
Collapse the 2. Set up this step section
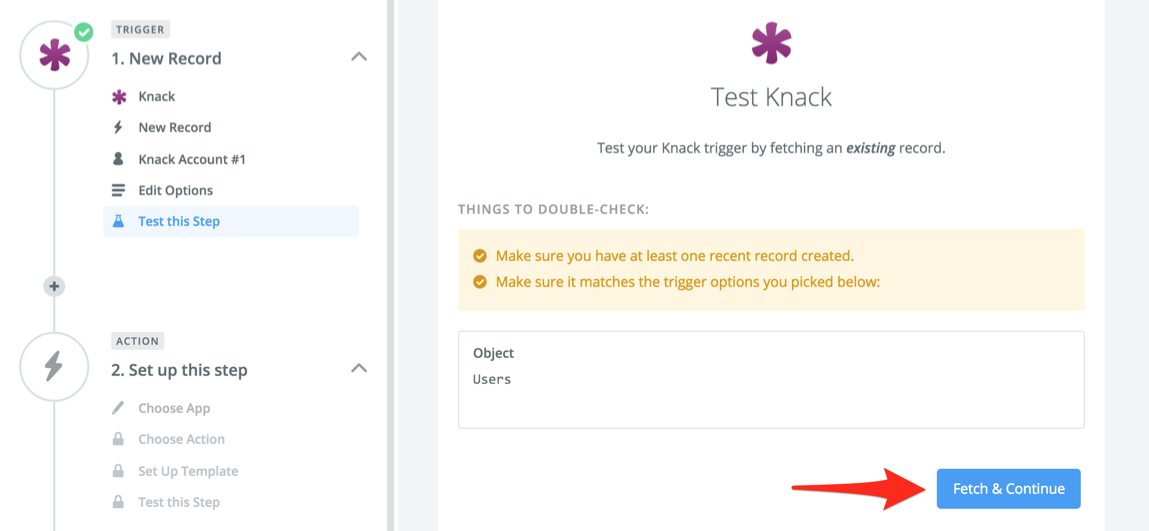(359, 369)
